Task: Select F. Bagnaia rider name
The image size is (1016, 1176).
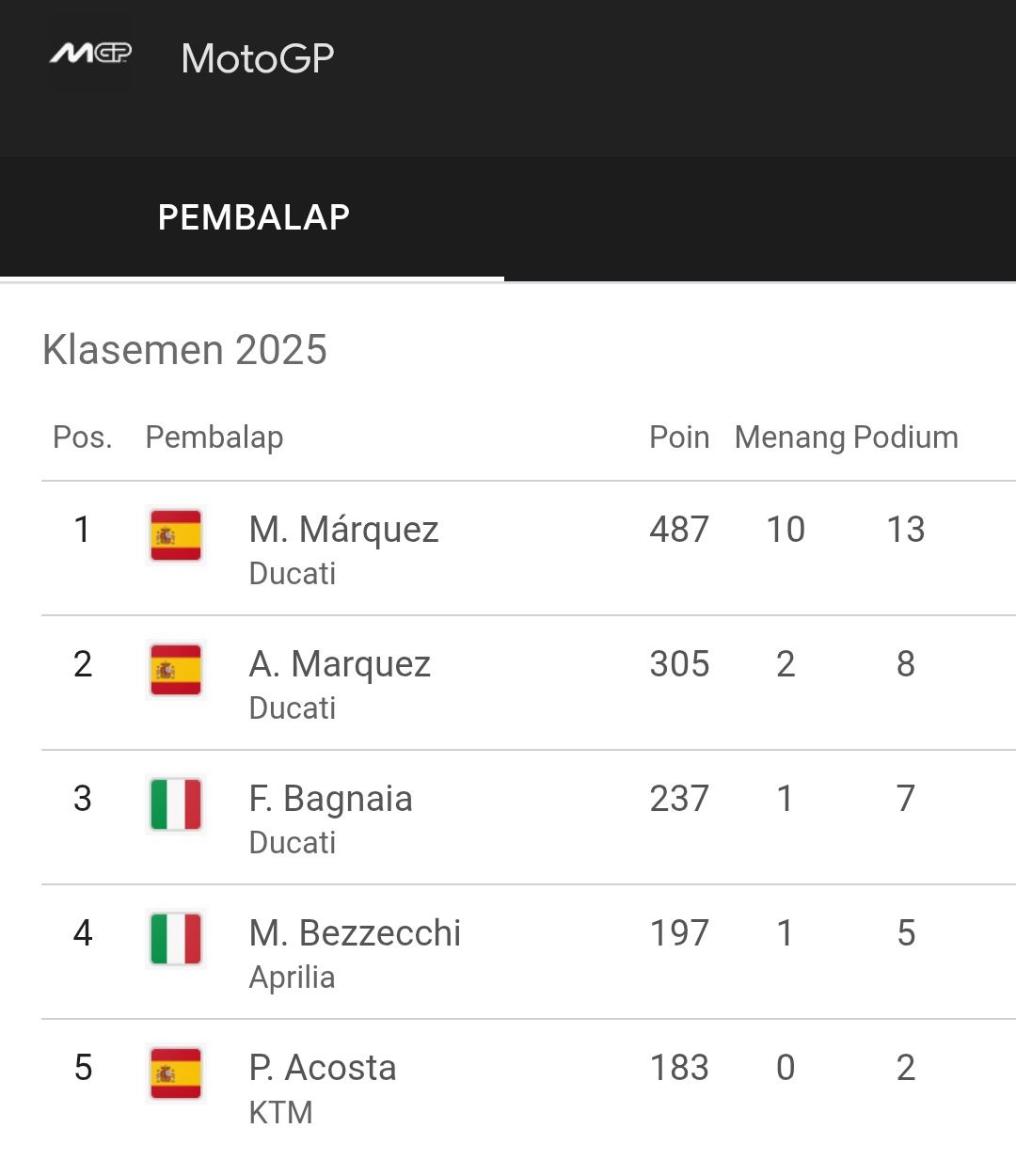Action: tap(330, 799)
